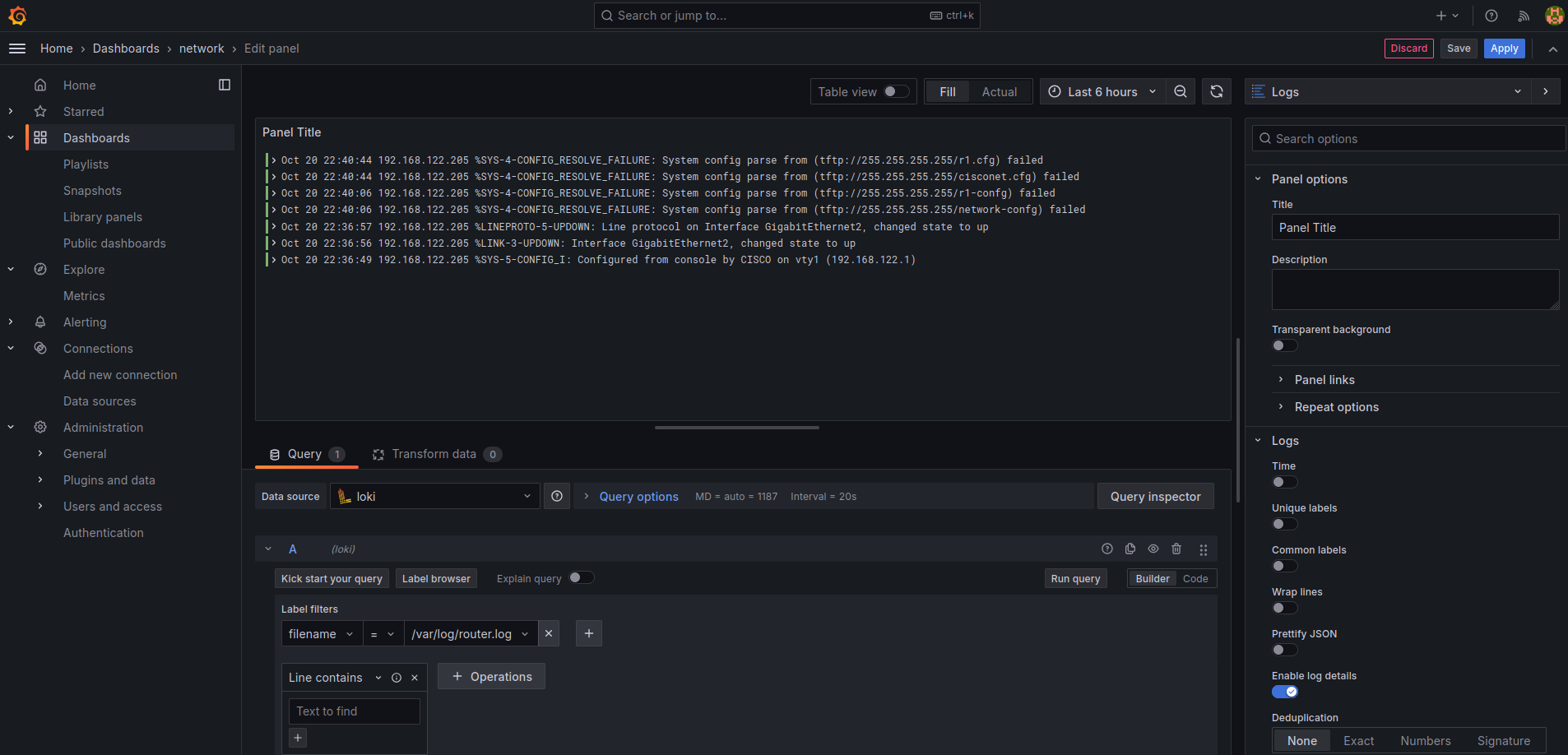
Task: Refresh the dashboard panel
Action: click(1217, 91)
